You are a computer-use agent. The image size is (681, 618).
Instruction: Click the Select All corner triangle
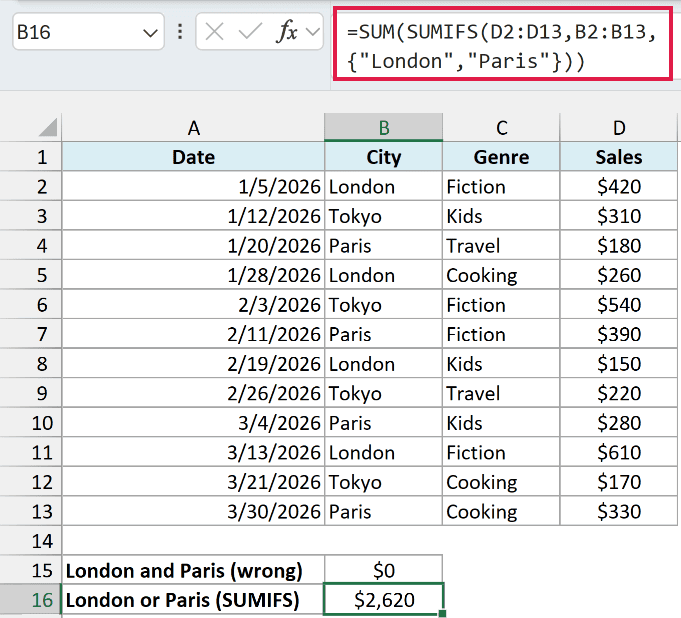tap(48, 127)
